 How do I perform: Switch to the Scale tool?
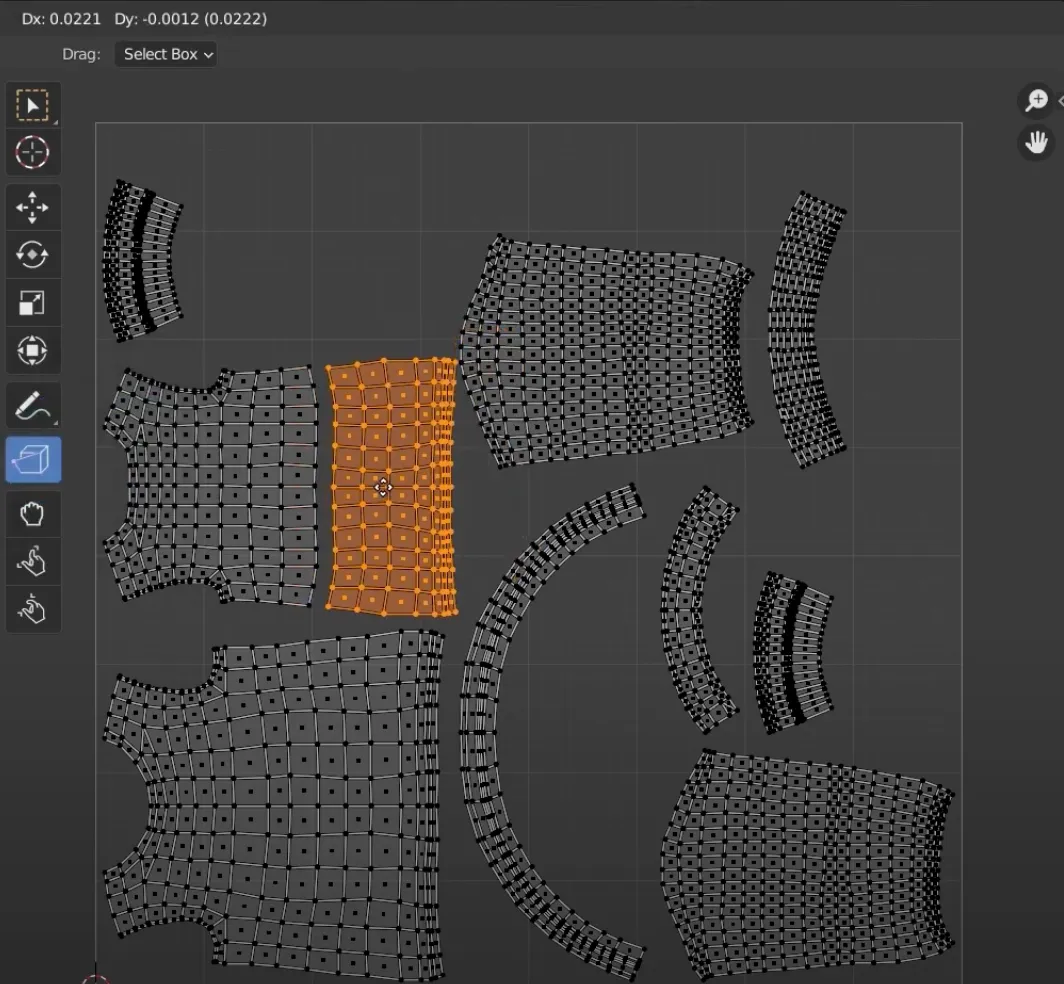(x=33, y=303)
